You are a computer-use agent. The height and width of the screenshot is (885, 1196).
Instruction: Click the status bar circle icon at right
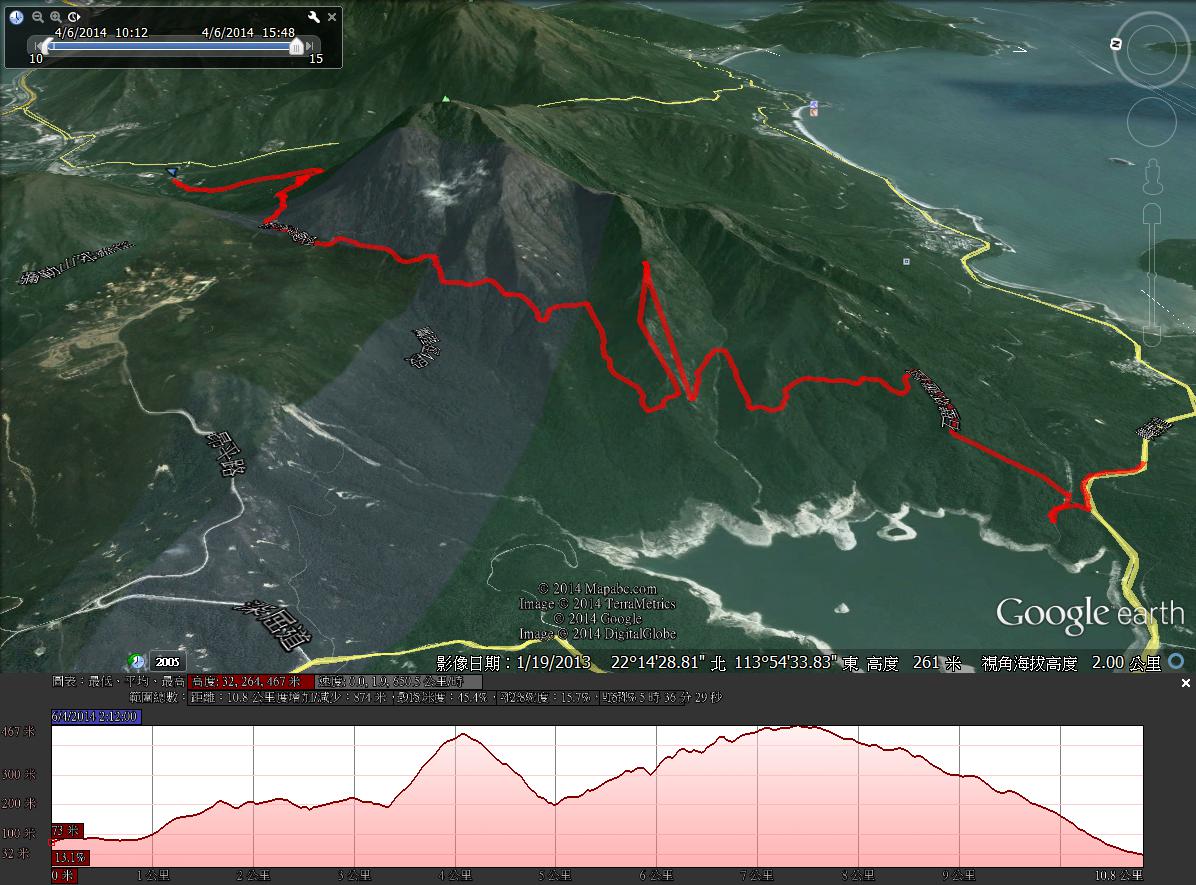(1176, 661)
